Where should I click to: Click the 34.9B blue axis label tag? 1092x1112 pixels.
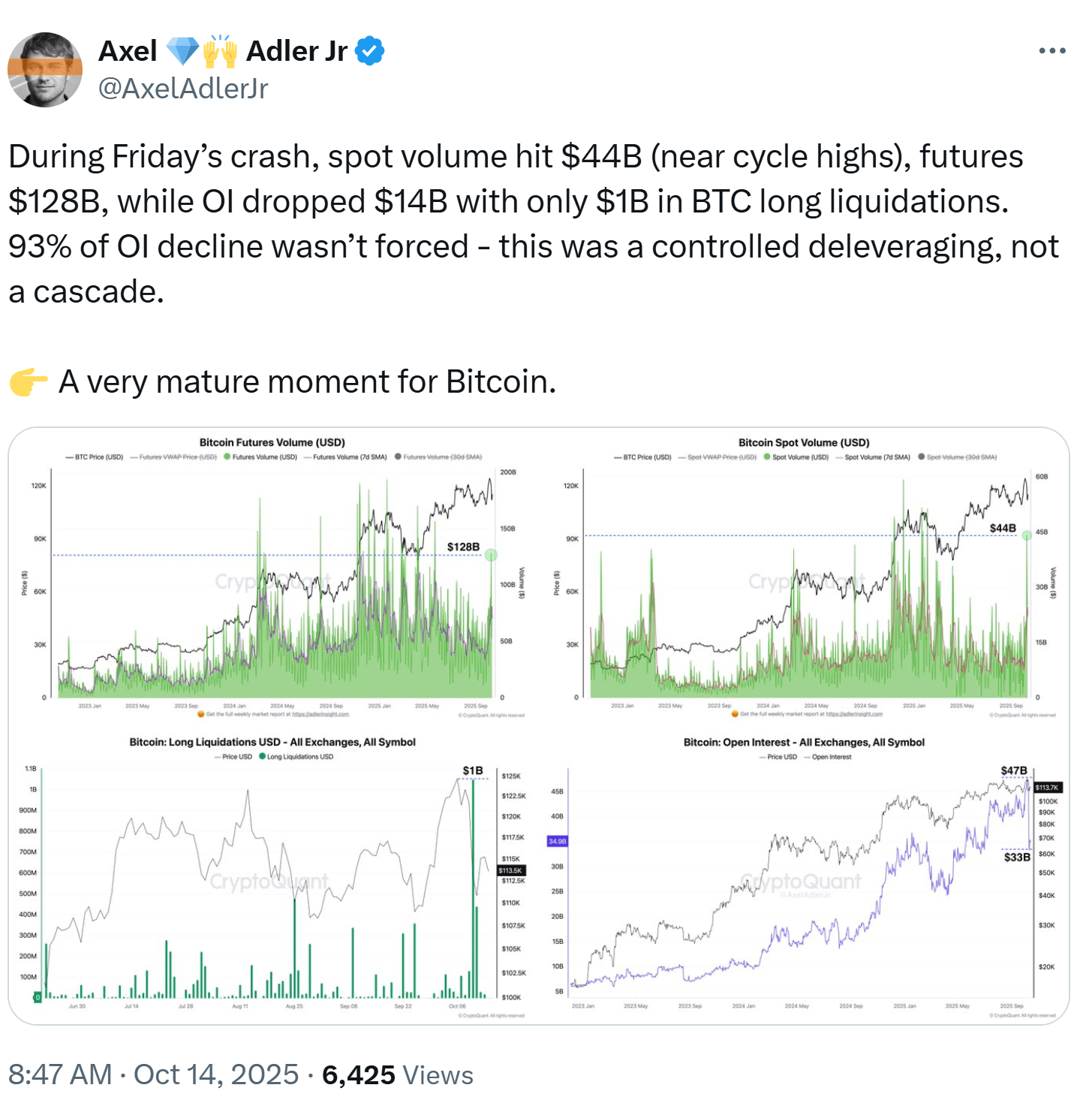[x=558, y=841]
